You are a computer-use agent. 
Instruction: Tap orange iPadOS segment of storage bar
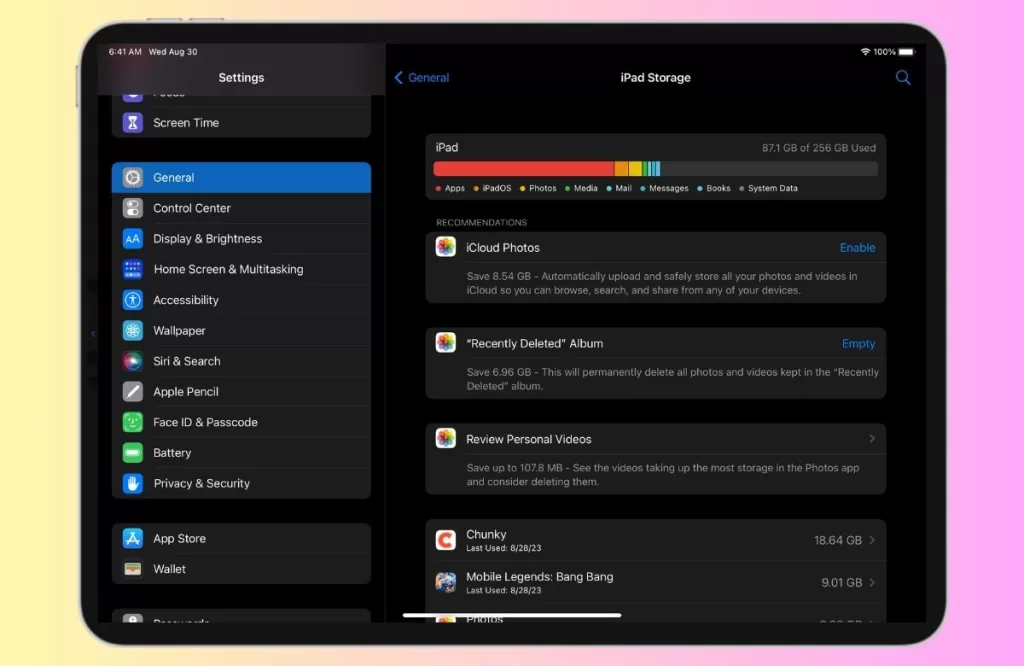621,169
